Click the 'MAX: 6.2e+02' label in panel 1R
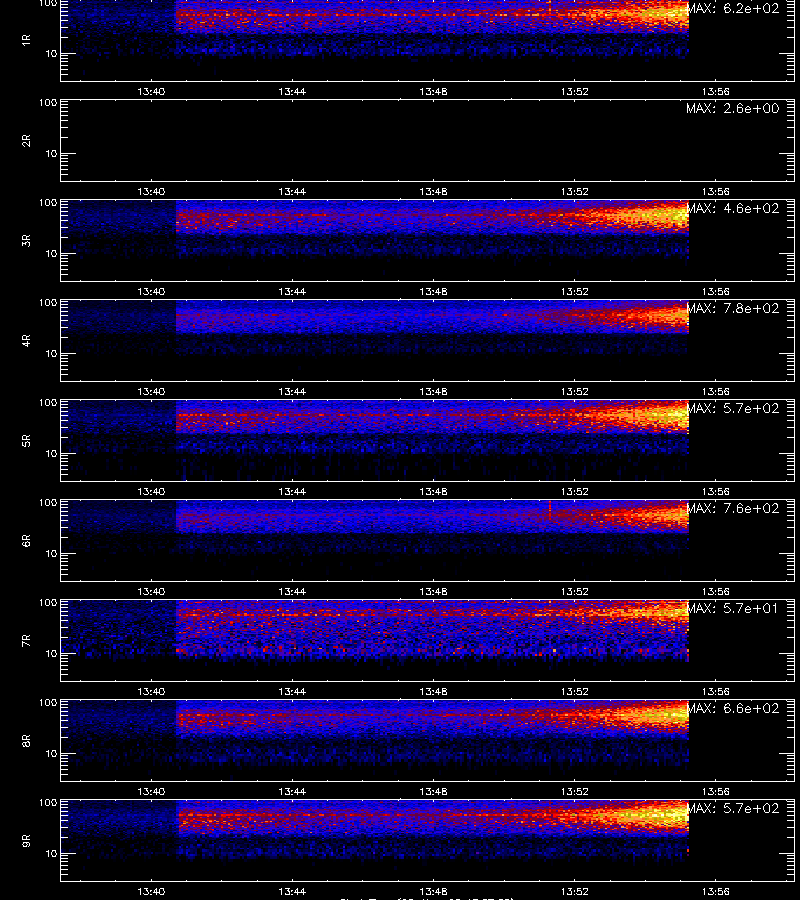 [733, 9]
